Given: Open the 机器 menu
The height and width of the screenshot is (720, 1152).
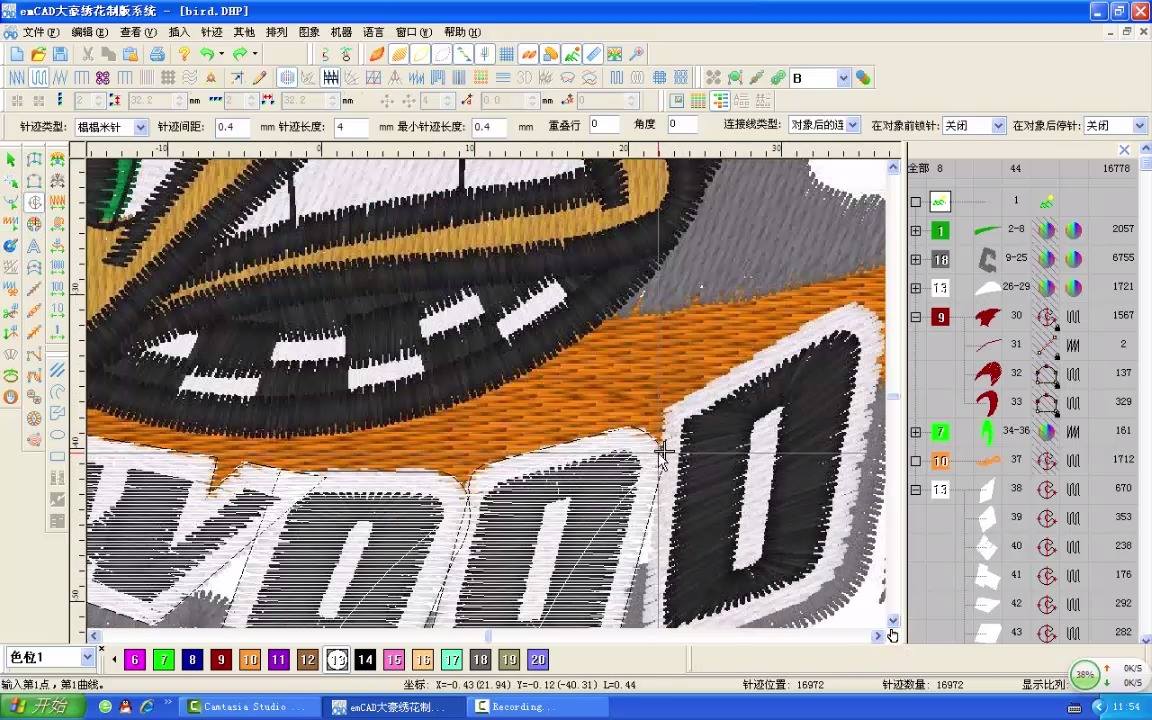Looking at the screenshot, I should 341,32.
